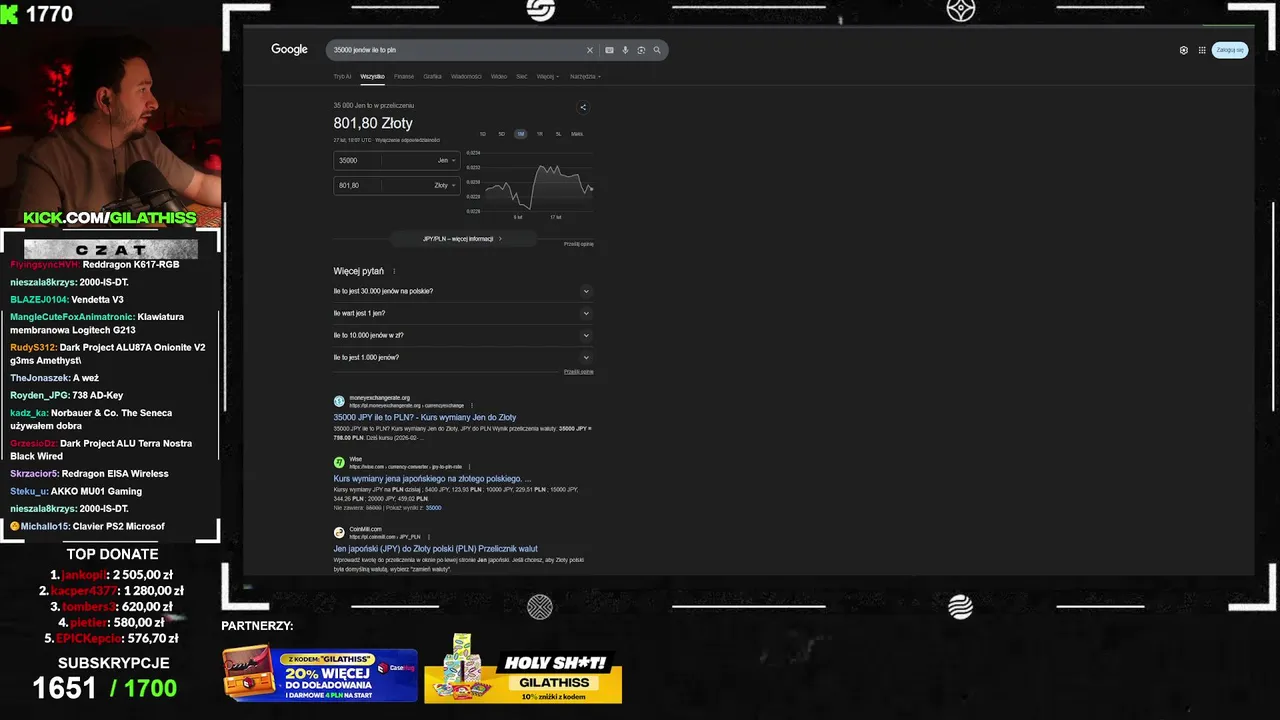Open Google Lens image search icon
Image resolution: width=1280 pixels, height=720 pixels.
641,50
